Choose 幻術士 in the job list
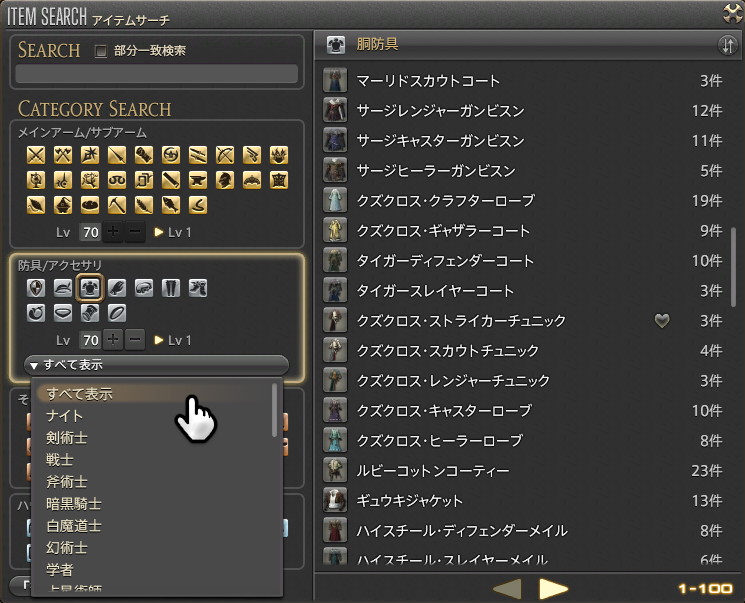The height and width of the screenshot is (603, 745). 153,547
